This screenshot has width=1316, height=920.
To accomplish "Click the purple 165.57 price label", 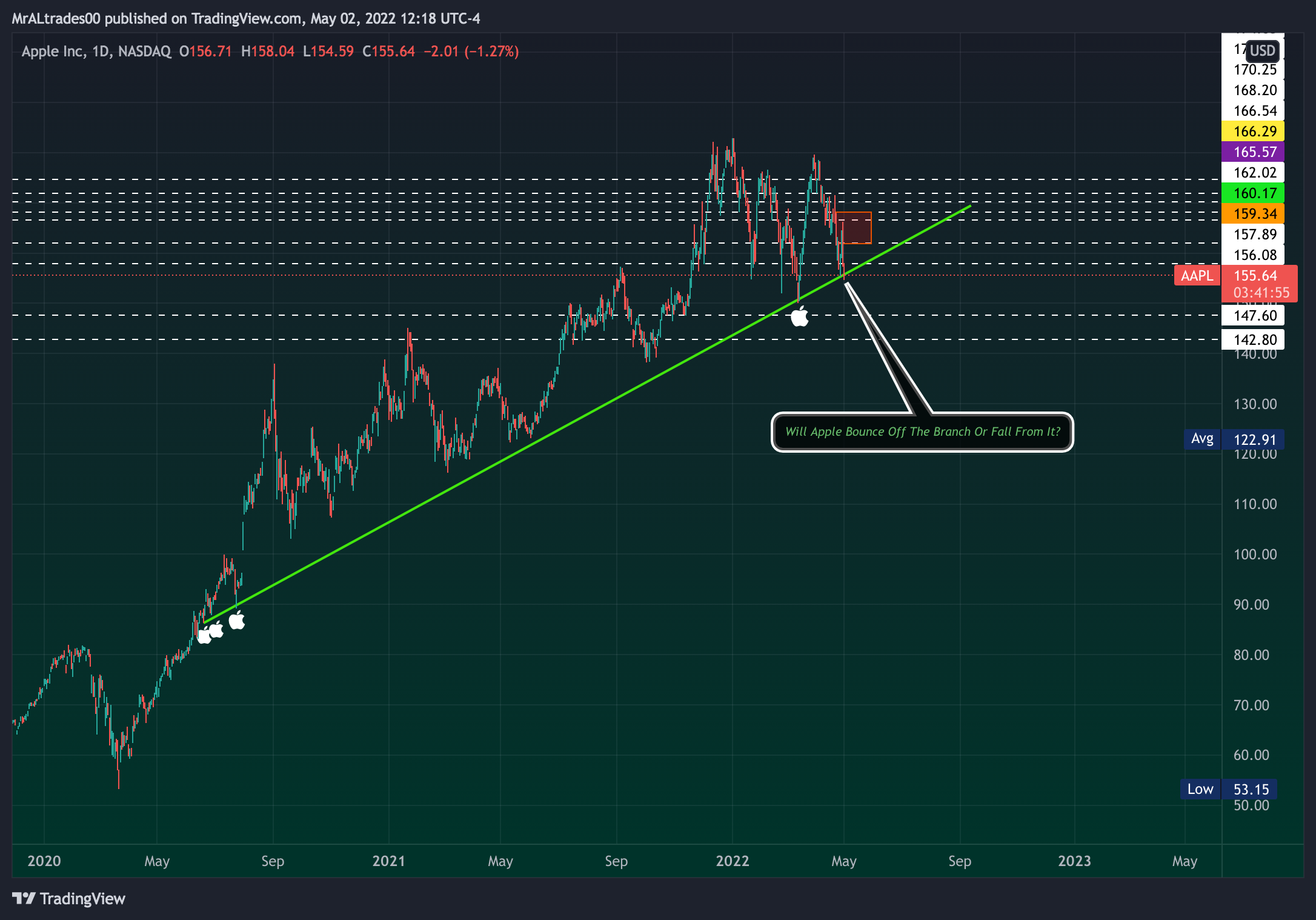I will click(x=1253, y=152).
